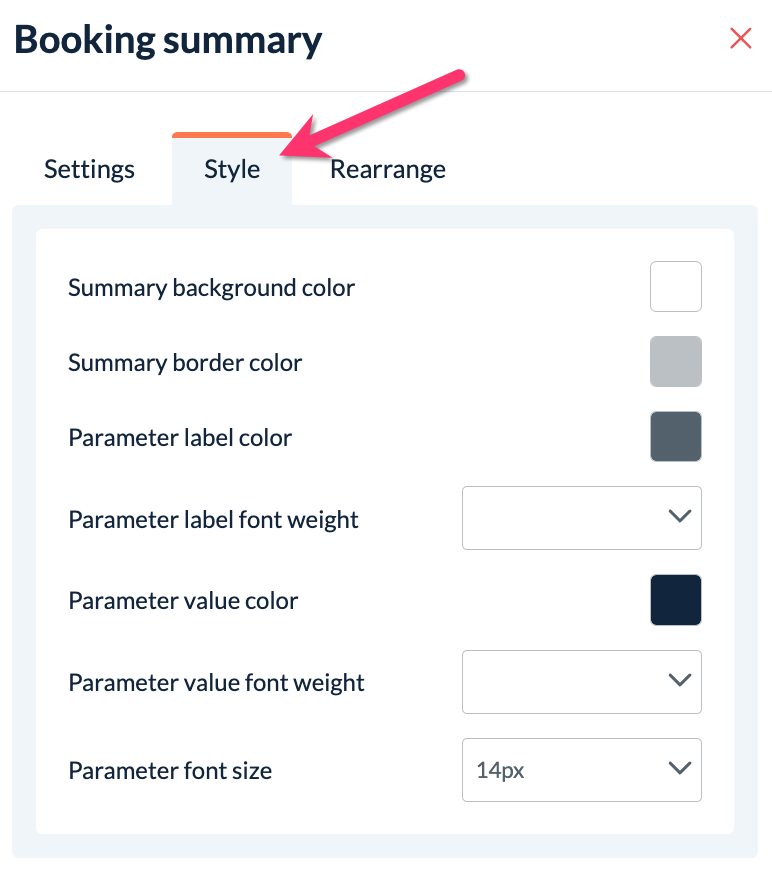Screen dimensions: 772x870
Task: Click the "Parameter value color" label text
Action: tap(183, 601)
